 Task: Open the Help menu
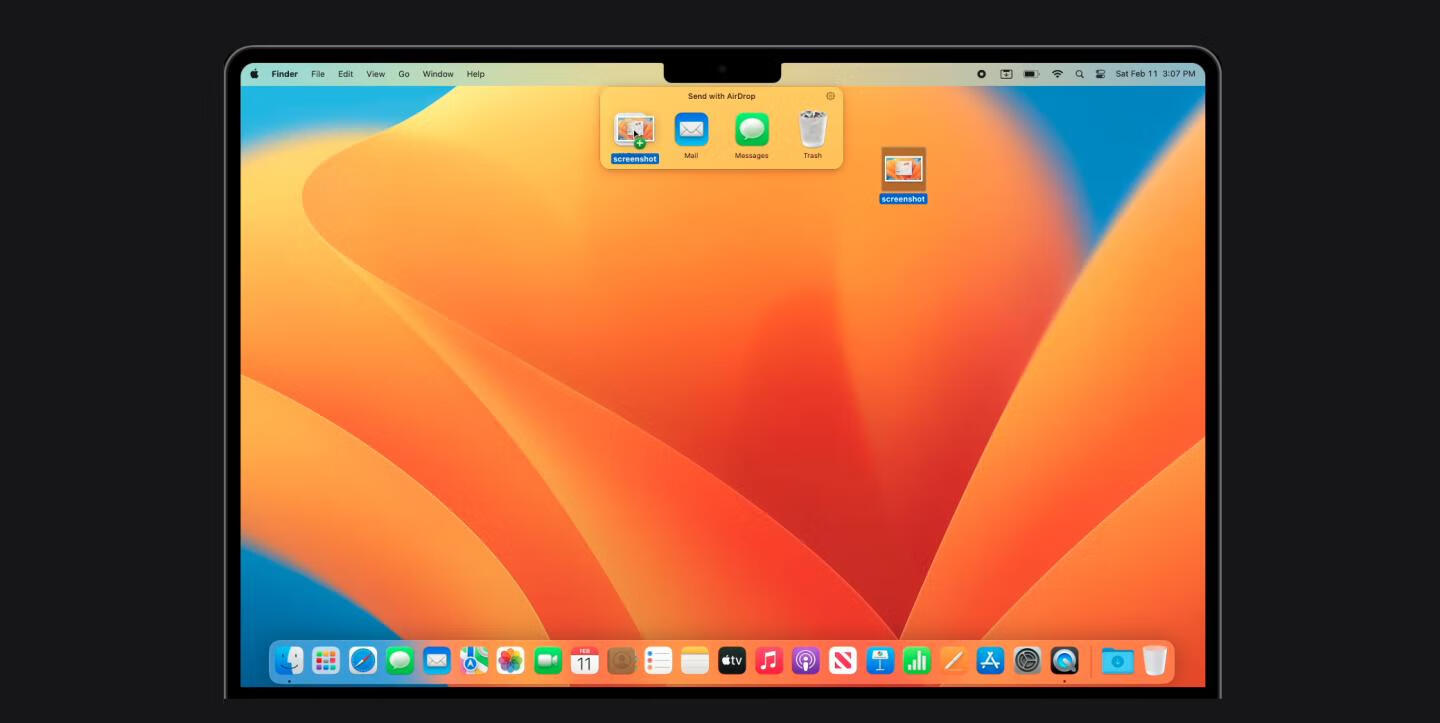(x=476, y=74)
